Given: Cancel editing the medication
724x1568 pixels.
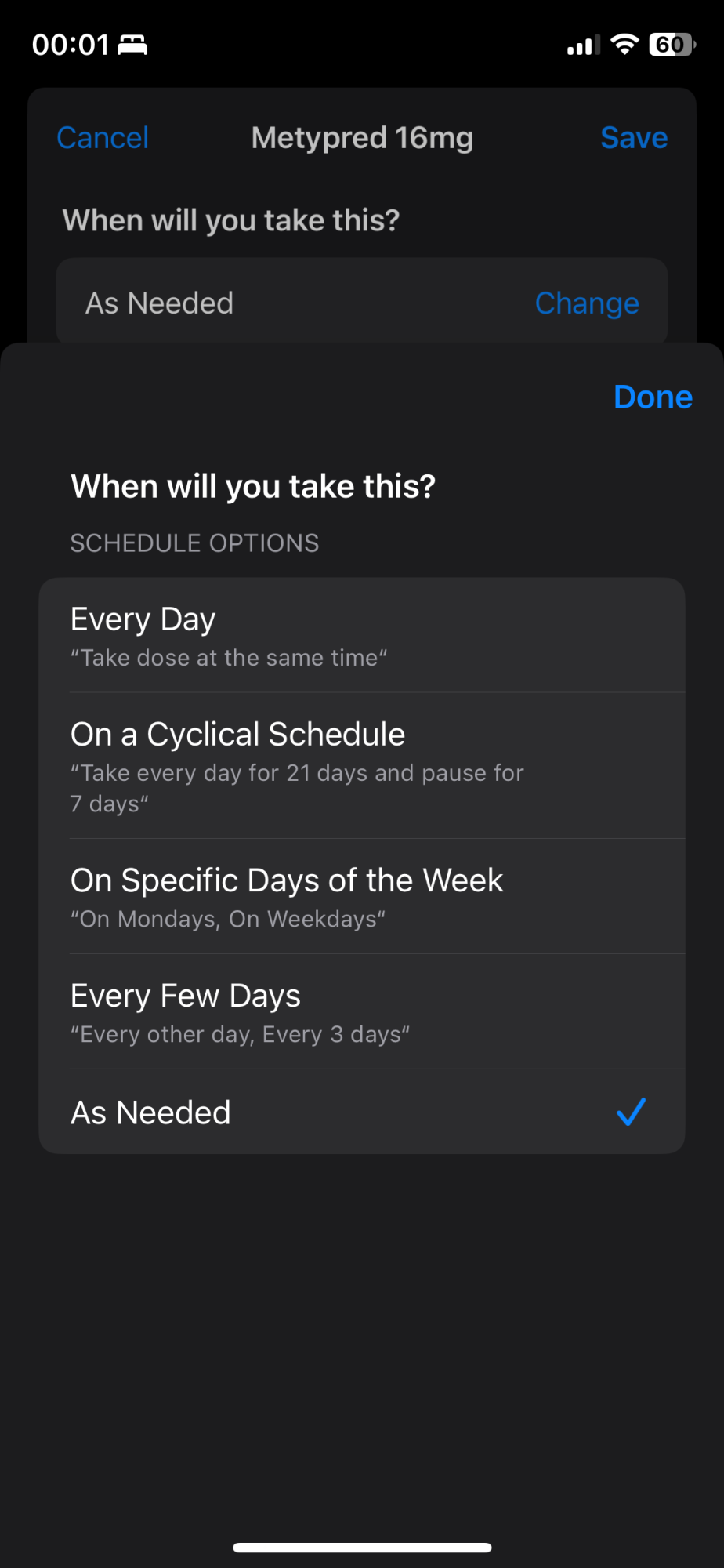Looking at the screenshot, I should pyautogui.click(x=103, y=138).
